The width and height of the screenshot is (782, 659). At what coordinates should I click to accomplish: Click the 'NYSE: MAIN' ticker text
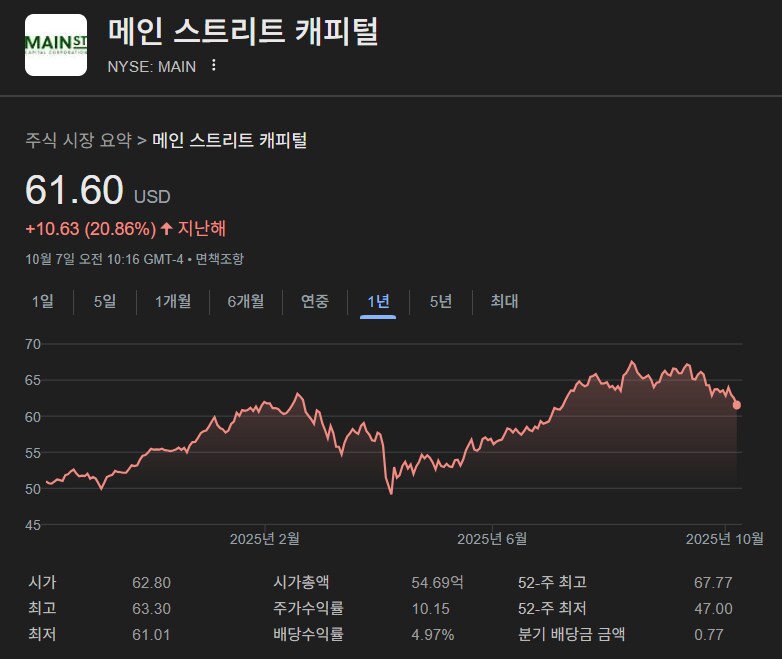(x=151, y=66)
